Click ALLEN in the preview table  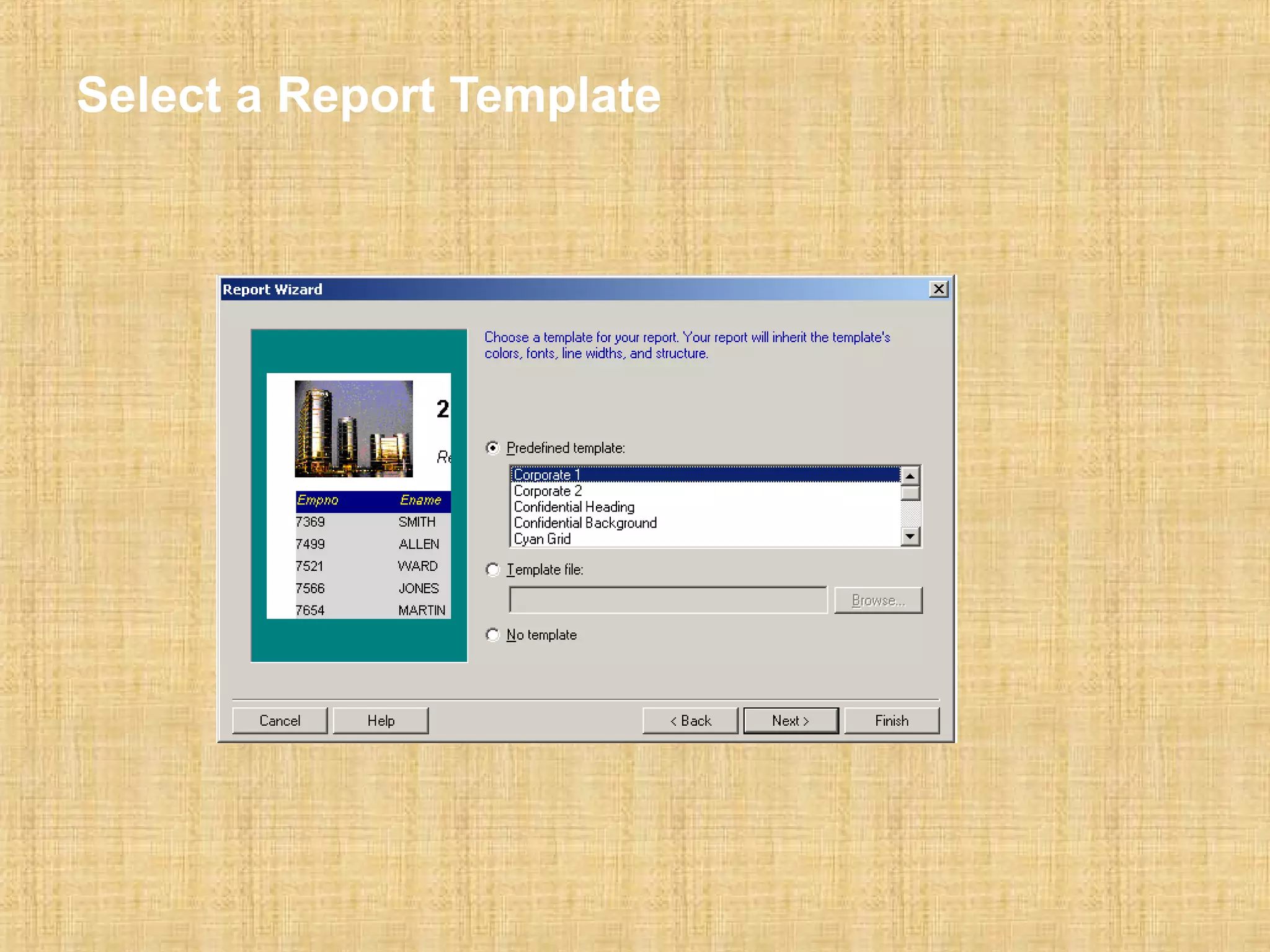tap(419, 544)
